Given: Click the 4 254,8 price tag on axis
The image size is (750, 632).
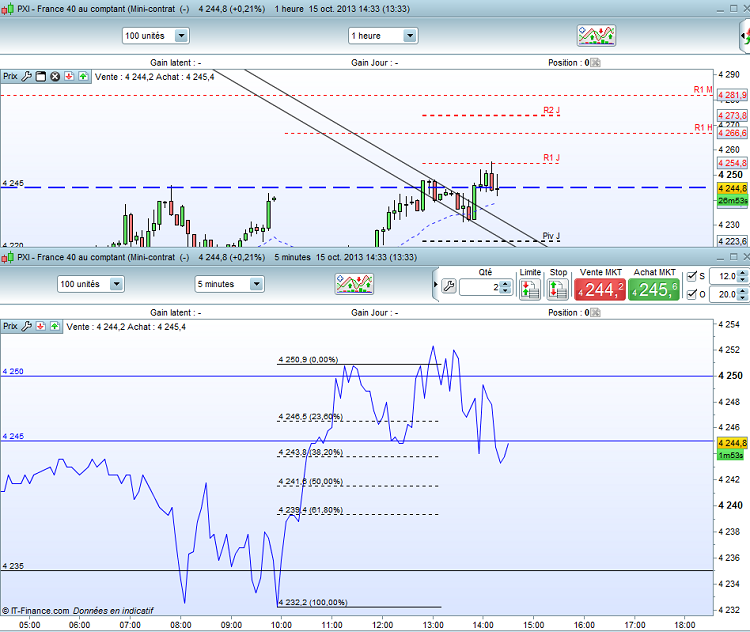Looking at the screenshot, I should (732, 163).
